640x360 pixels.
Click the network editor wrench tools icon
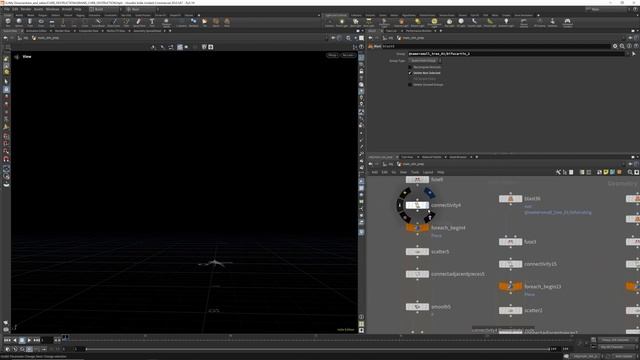tap(558, 172)
